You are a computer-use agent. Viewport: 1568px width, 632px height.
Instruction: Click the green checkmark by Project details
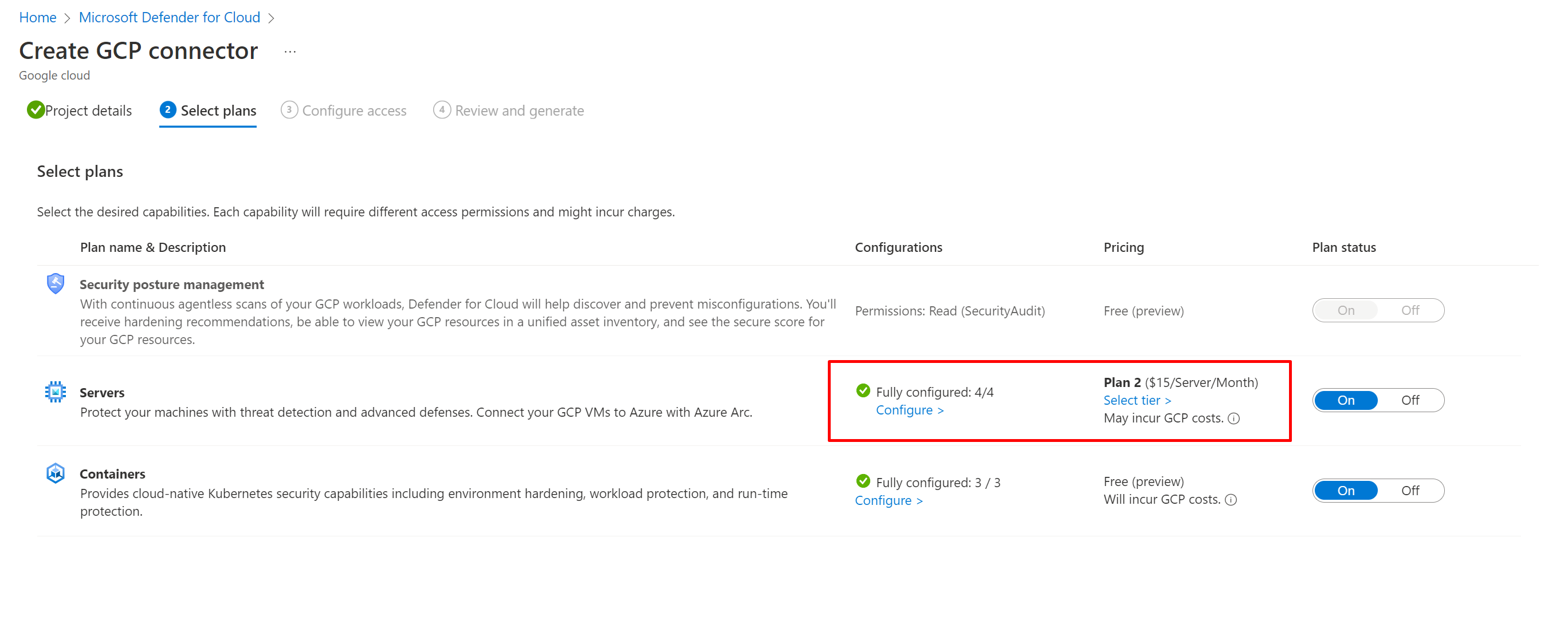[x=36, y=110]
